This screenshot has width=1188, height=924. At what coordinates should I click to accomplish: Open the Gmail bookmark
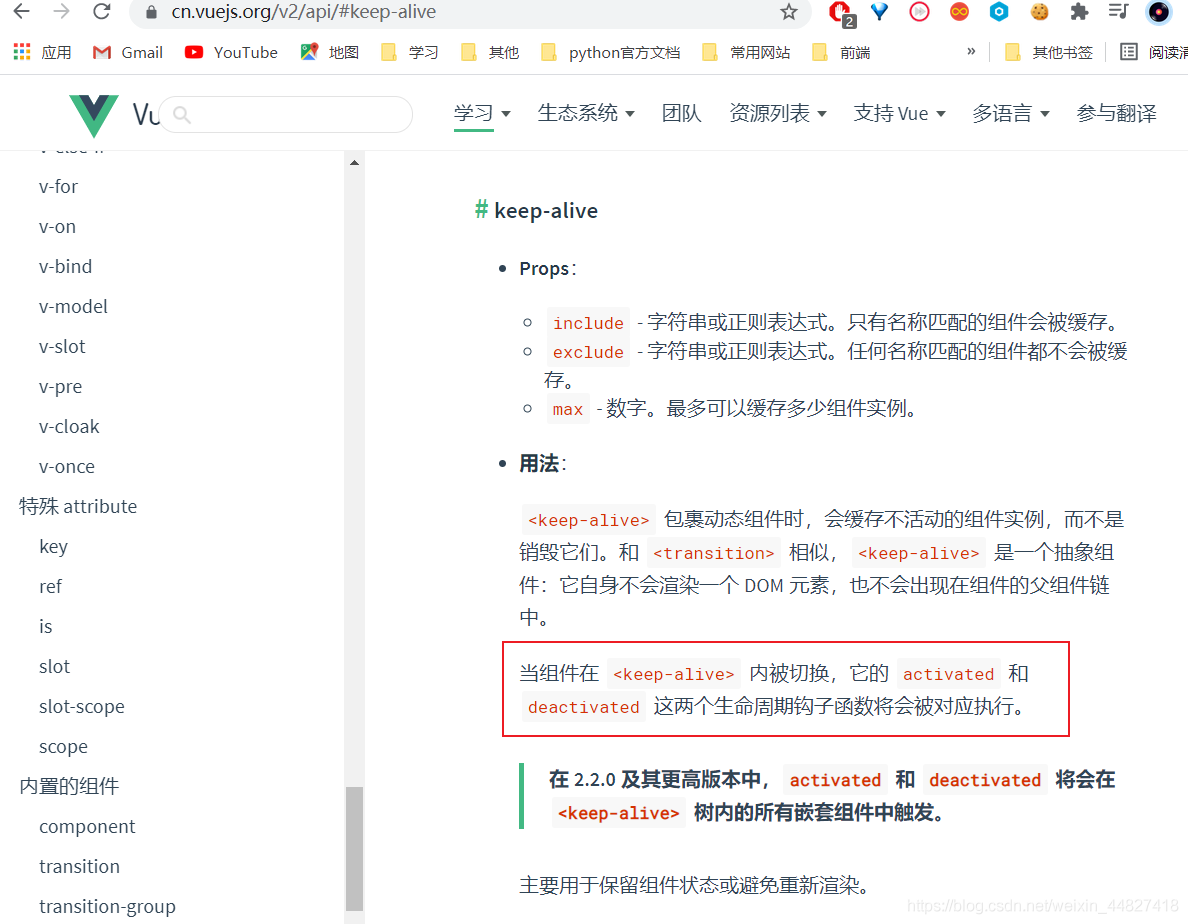(127, 52)
